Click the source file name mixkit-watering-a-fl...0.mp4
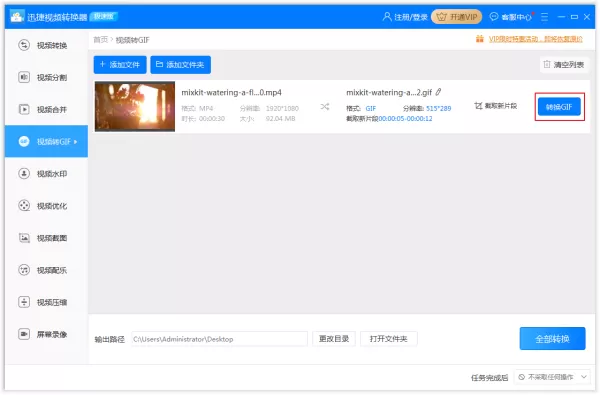 tap(231, 93)
